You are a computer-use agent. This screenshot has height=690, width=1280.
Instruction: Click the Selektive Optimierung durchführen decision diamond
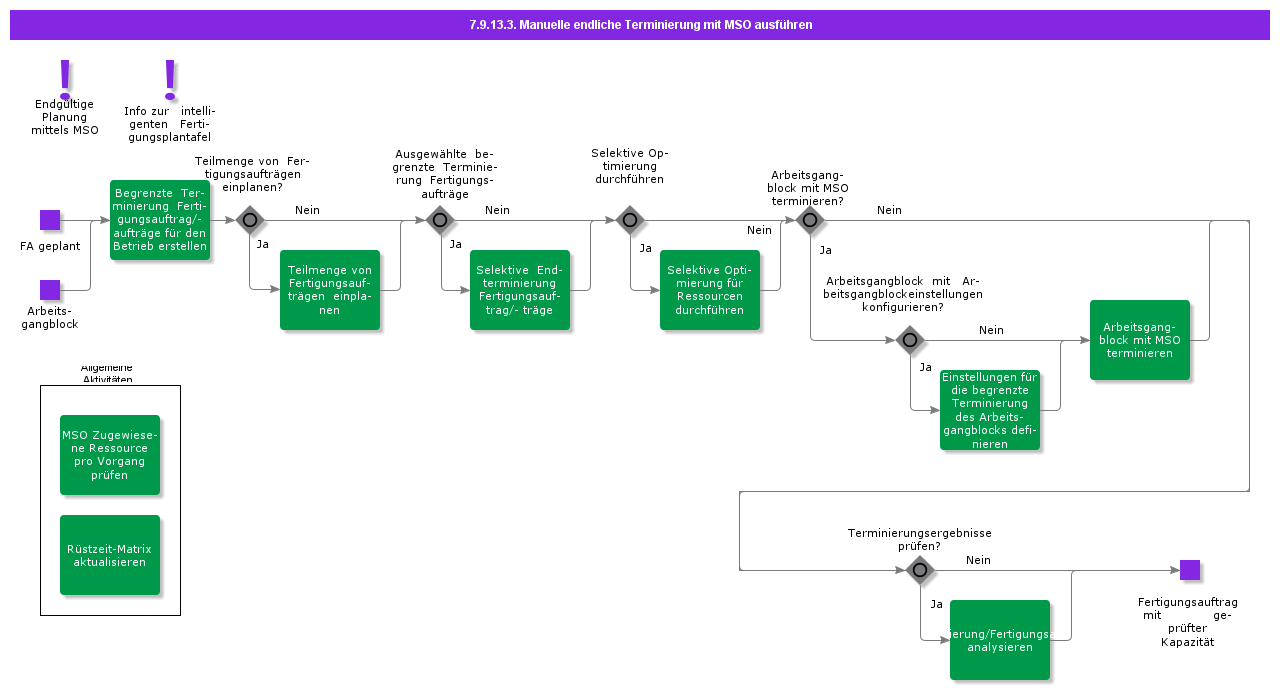(x=629, y=219)
